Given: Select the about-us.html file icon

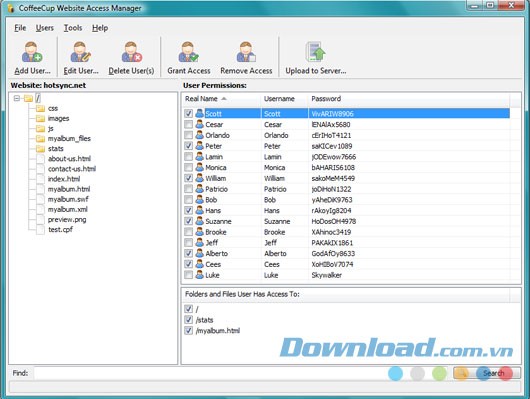Looking at the screenshot, I should pyautogui.click(x=41, y=159).
